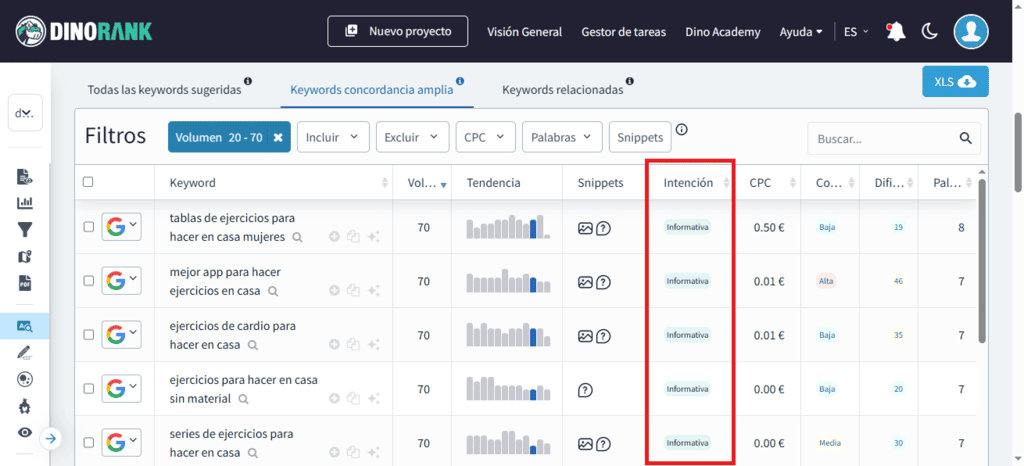The image size is (1024, 466).
Task: Toggle dark mode moon icon
Action: [x=929, y=31]
